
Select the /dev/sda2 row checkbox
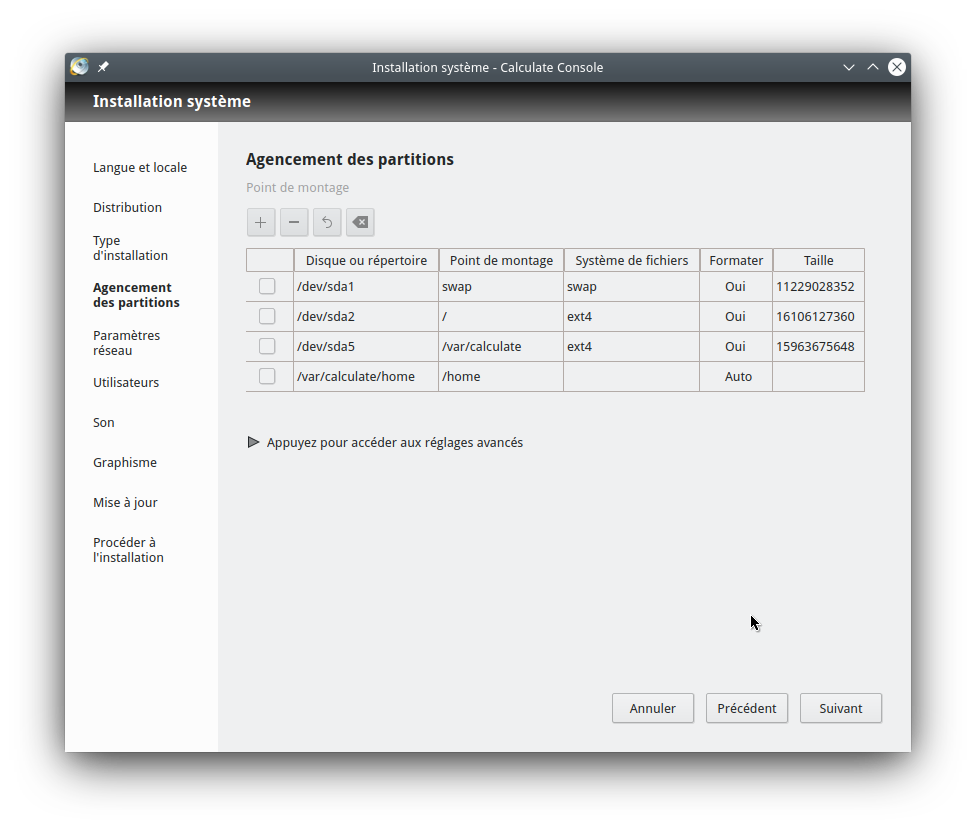point(267,316)
